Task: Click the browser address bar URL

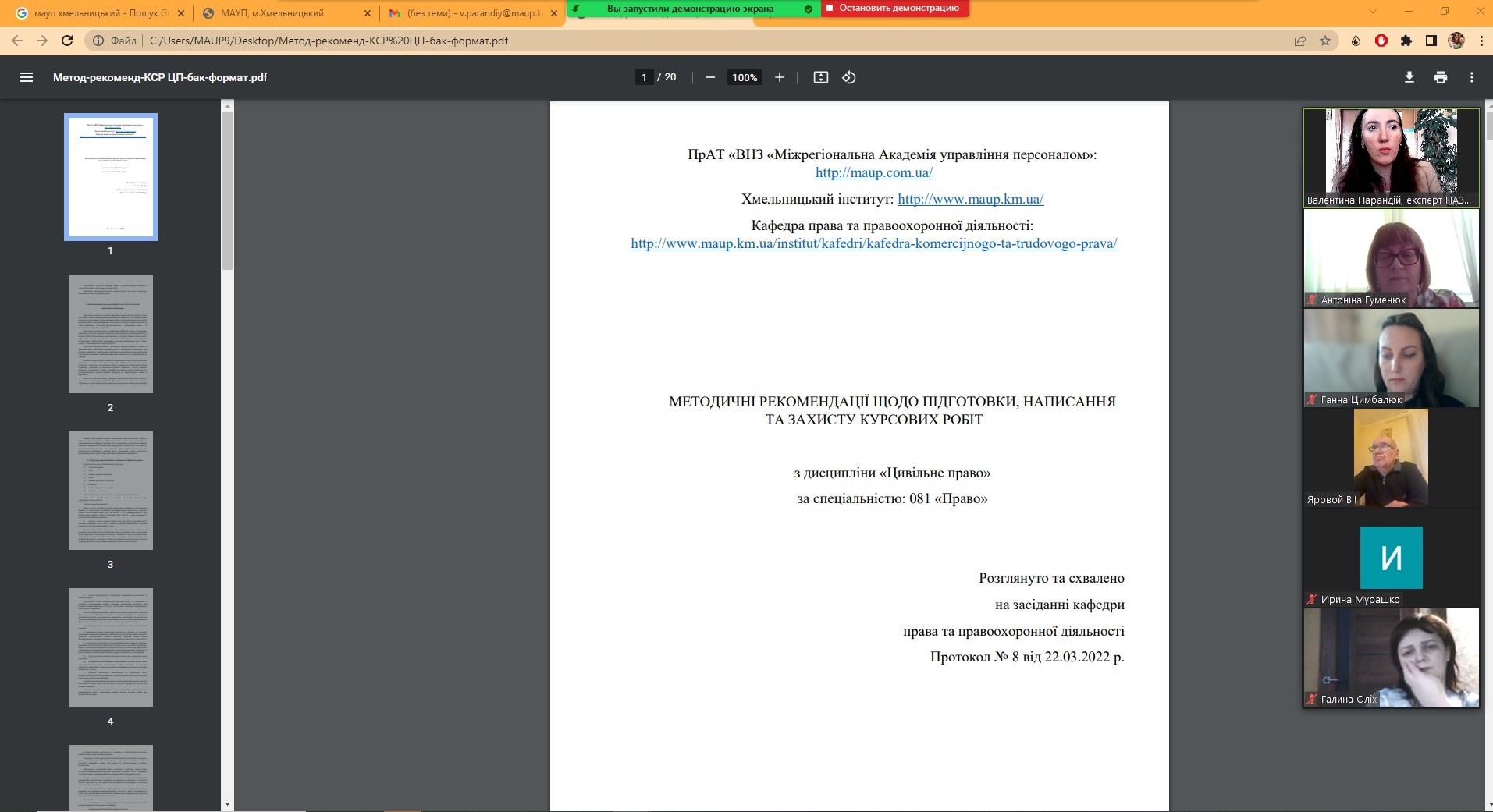Action: (329, 41)
